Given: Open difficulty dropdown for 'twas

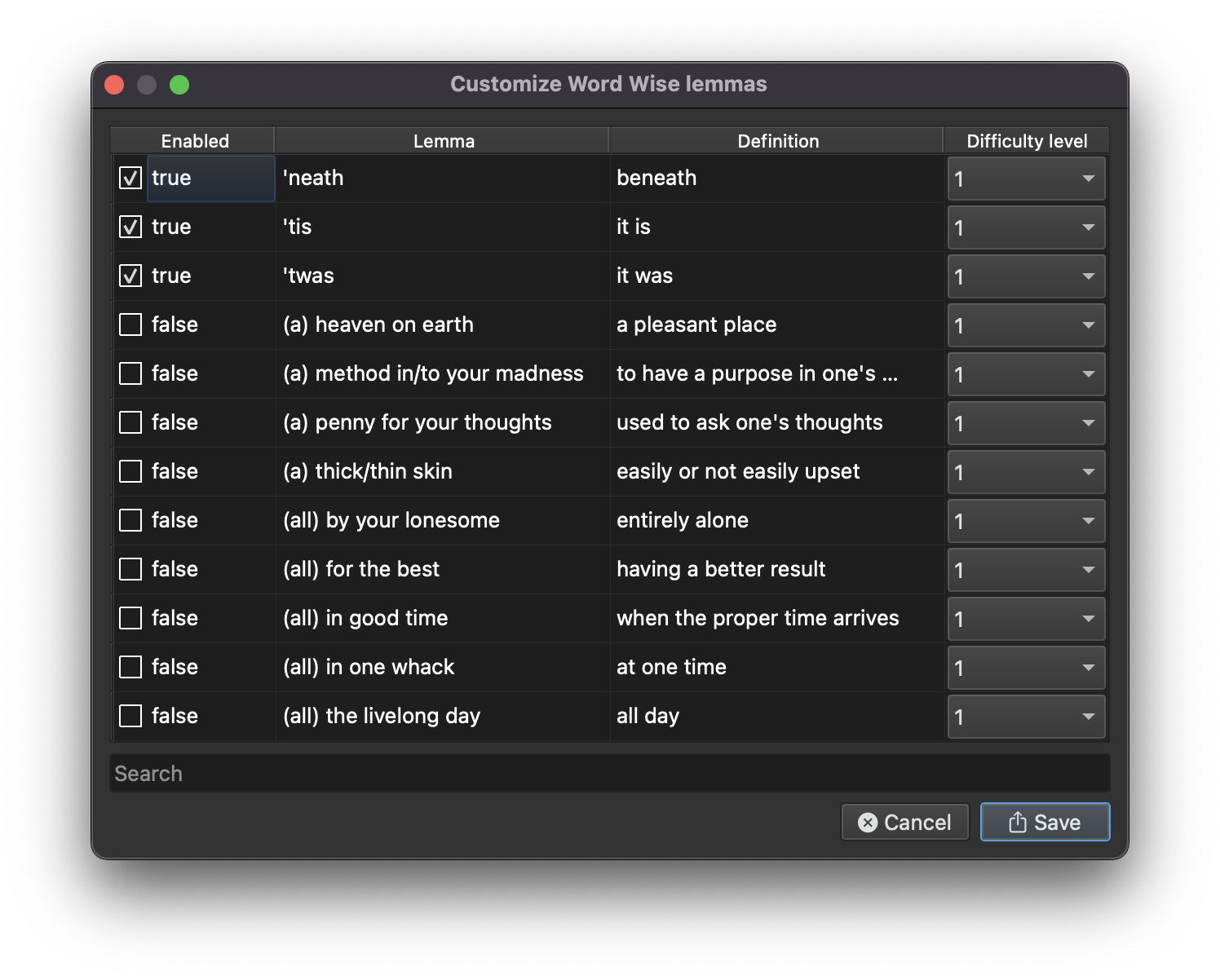Looking at the screenshot, I should [x=1026, y=276].
